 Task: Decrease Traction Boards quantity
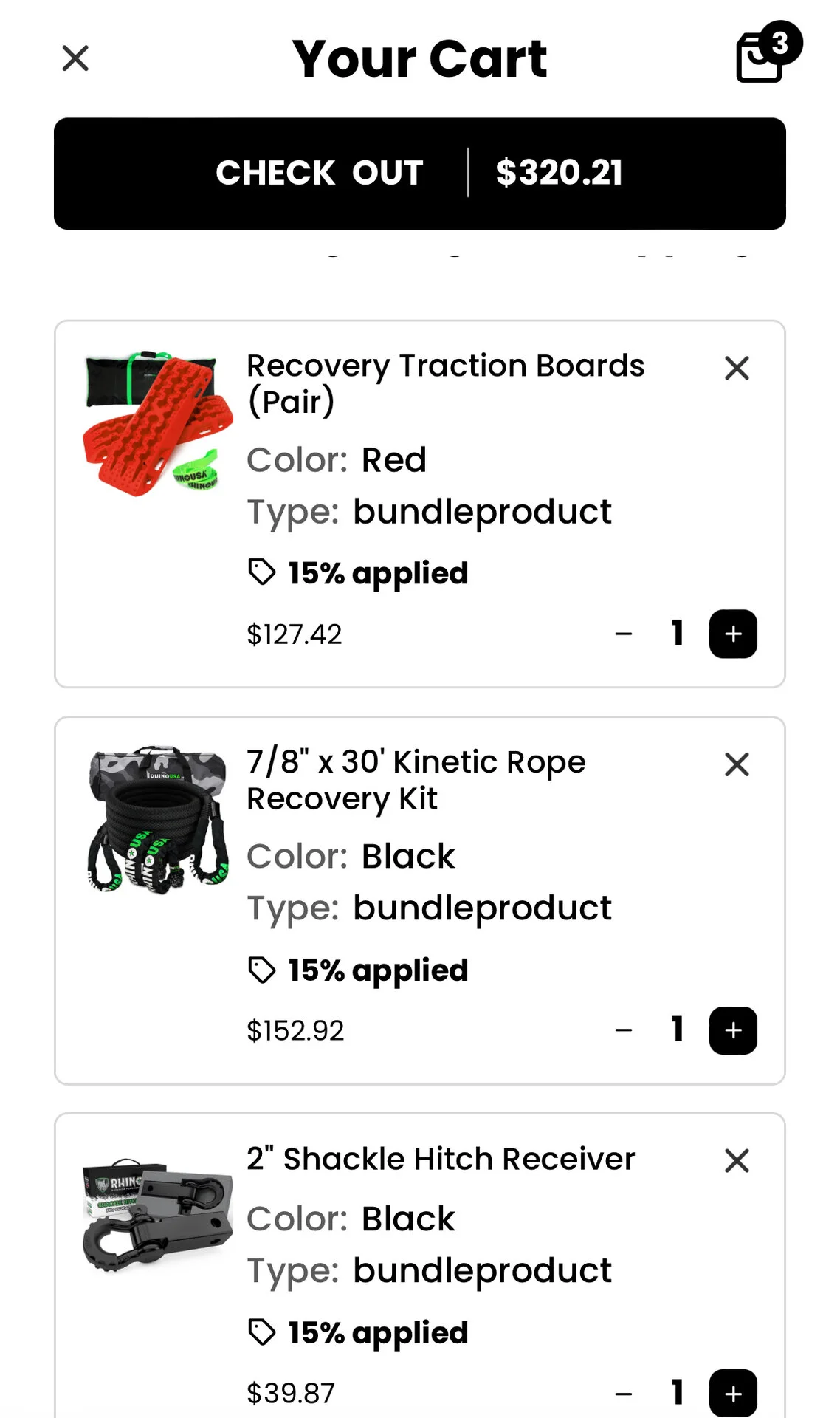[624, 634]
